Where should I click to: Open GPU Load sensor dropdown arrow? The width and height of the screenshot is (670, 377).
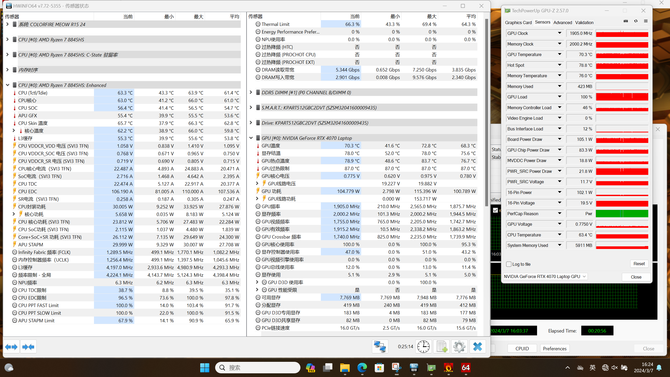coord(559,97)
